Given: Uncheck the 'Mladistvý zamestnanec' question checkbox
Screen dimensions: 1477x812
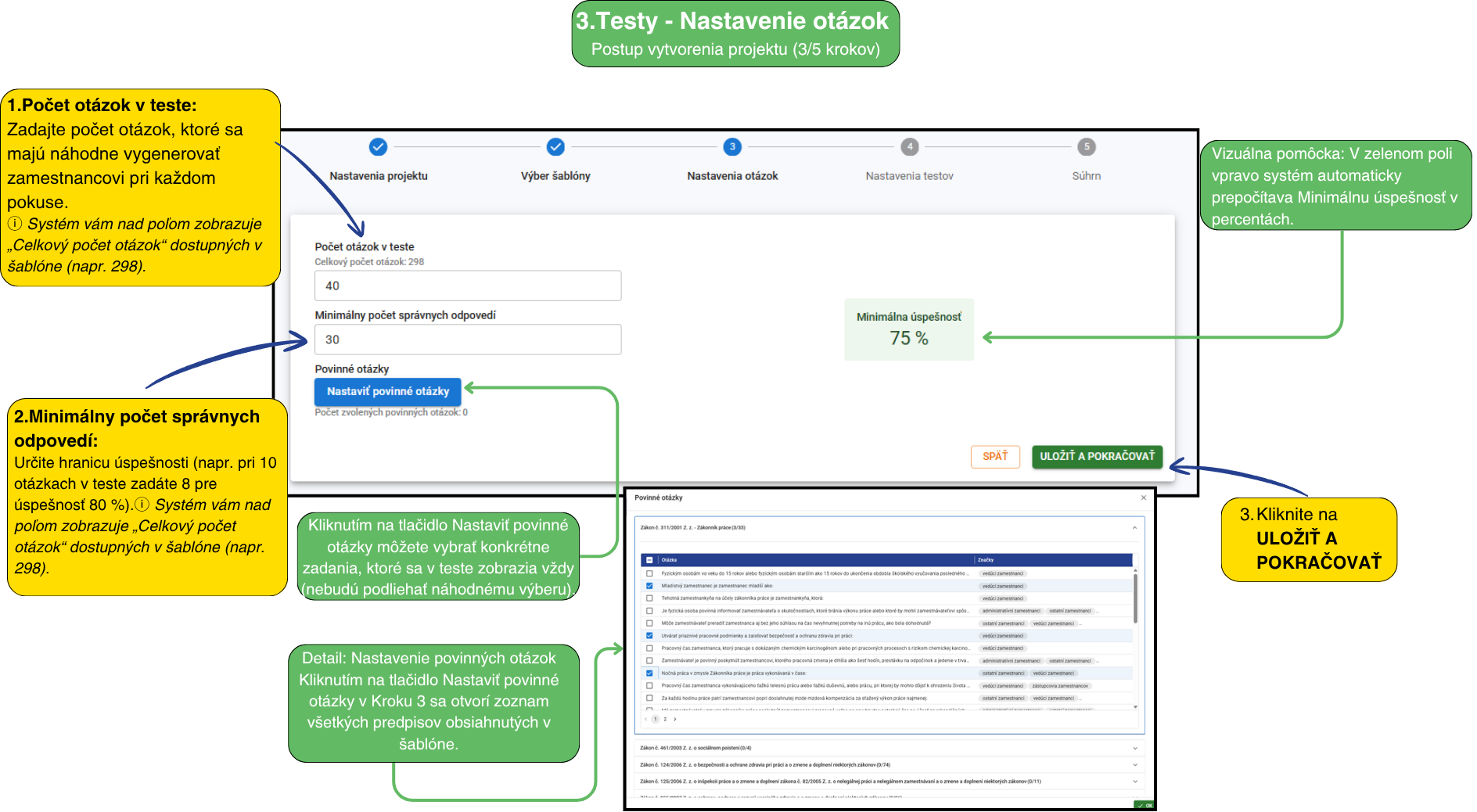Looking at the screenshot, I should coord(649,586).
